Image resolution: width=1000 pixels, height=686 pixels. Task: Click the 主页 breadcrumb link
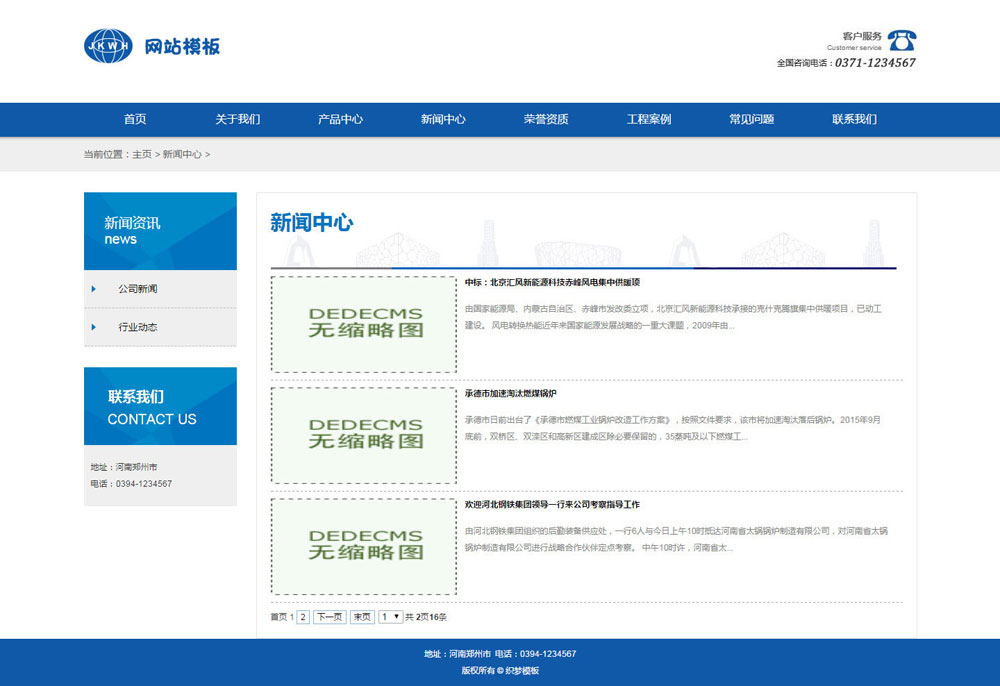[143, 155]
